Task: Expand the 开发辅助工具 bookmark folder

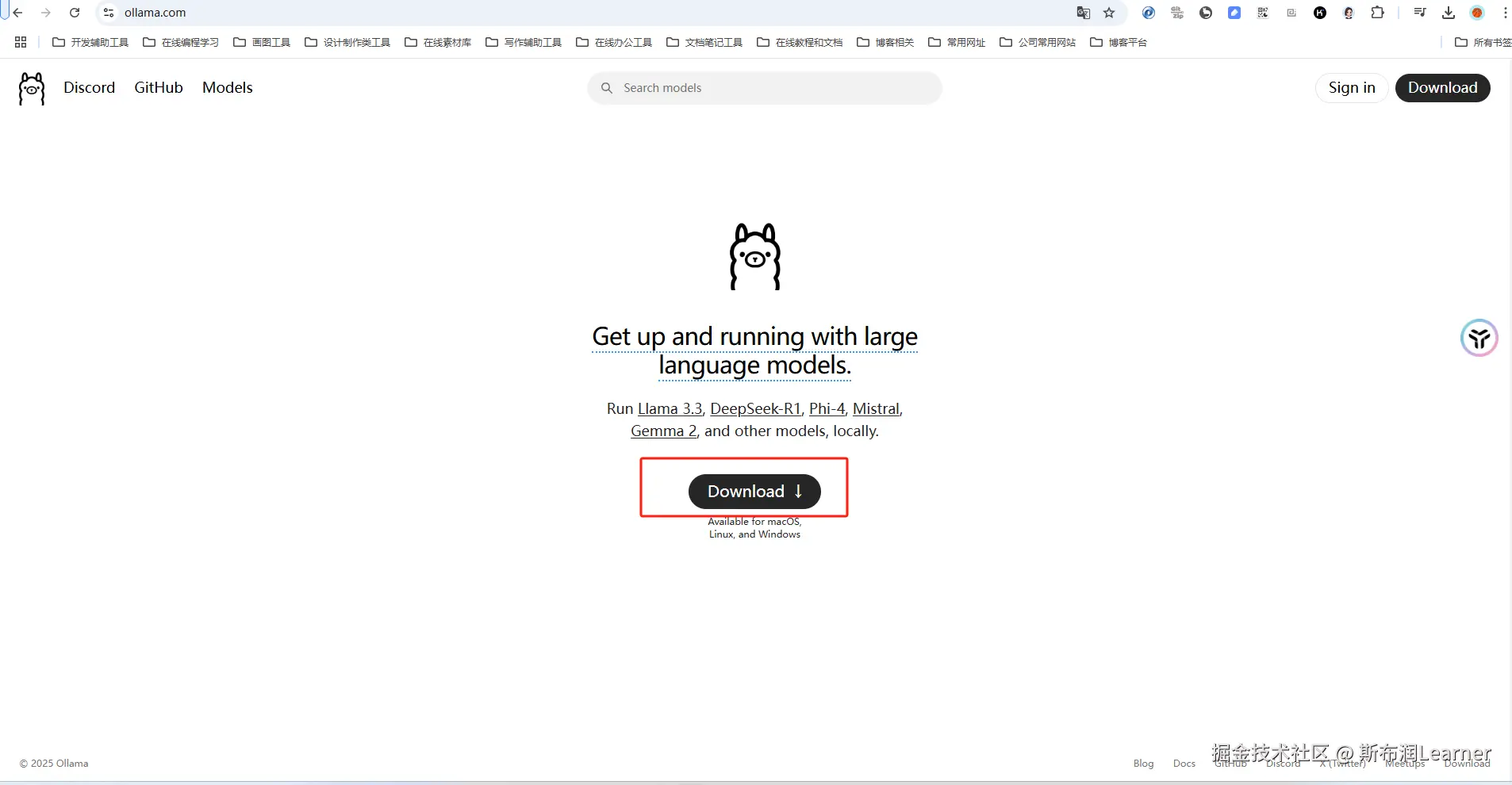Action: 90,42
